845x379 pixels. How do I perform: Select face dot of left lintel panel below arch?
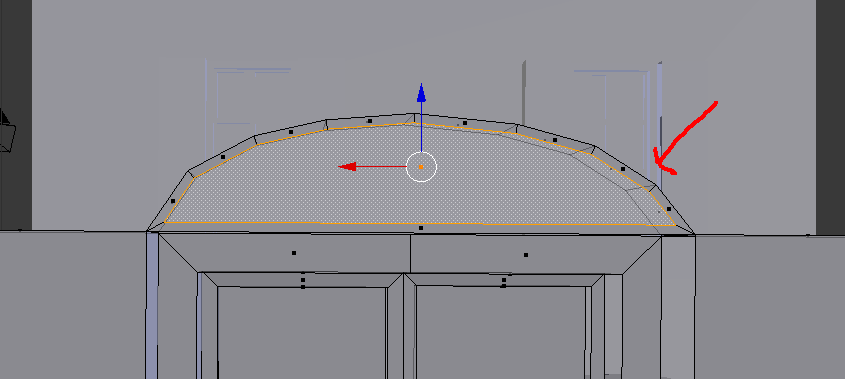tap(294, 253)
